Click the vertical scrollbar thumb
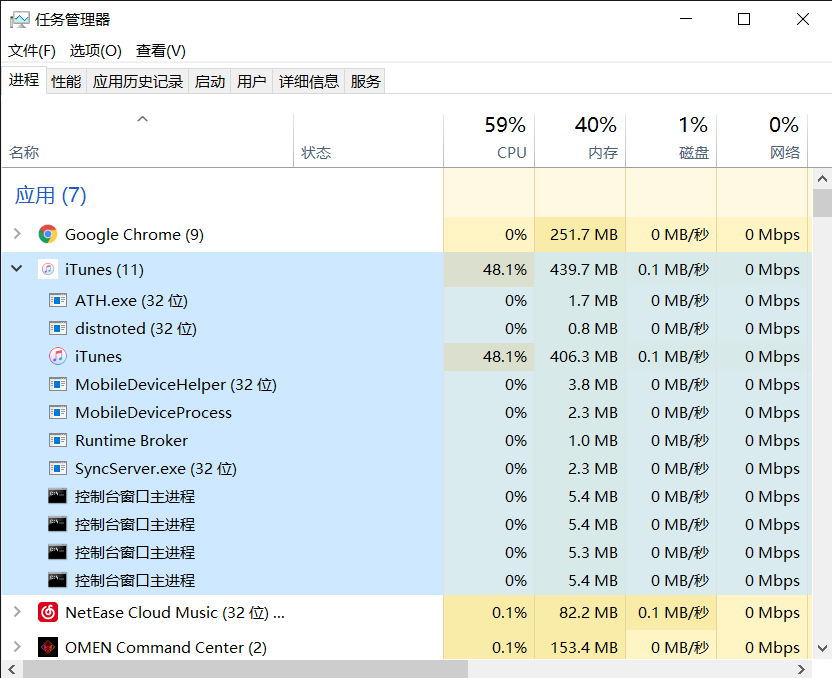 (822, 203)
